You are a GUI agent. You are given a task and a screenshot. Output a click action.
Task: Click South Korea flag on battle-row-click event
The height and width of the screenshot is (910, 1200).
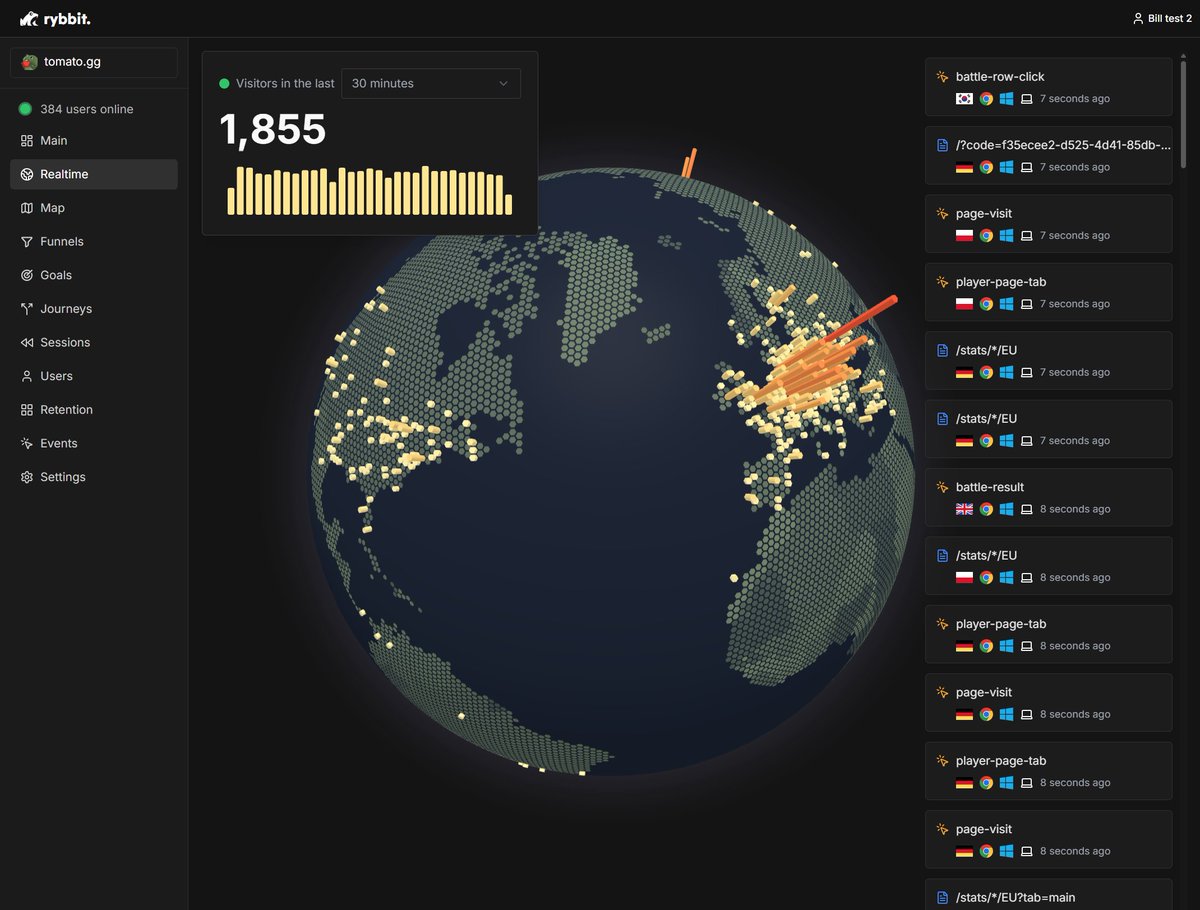point(964,99)
